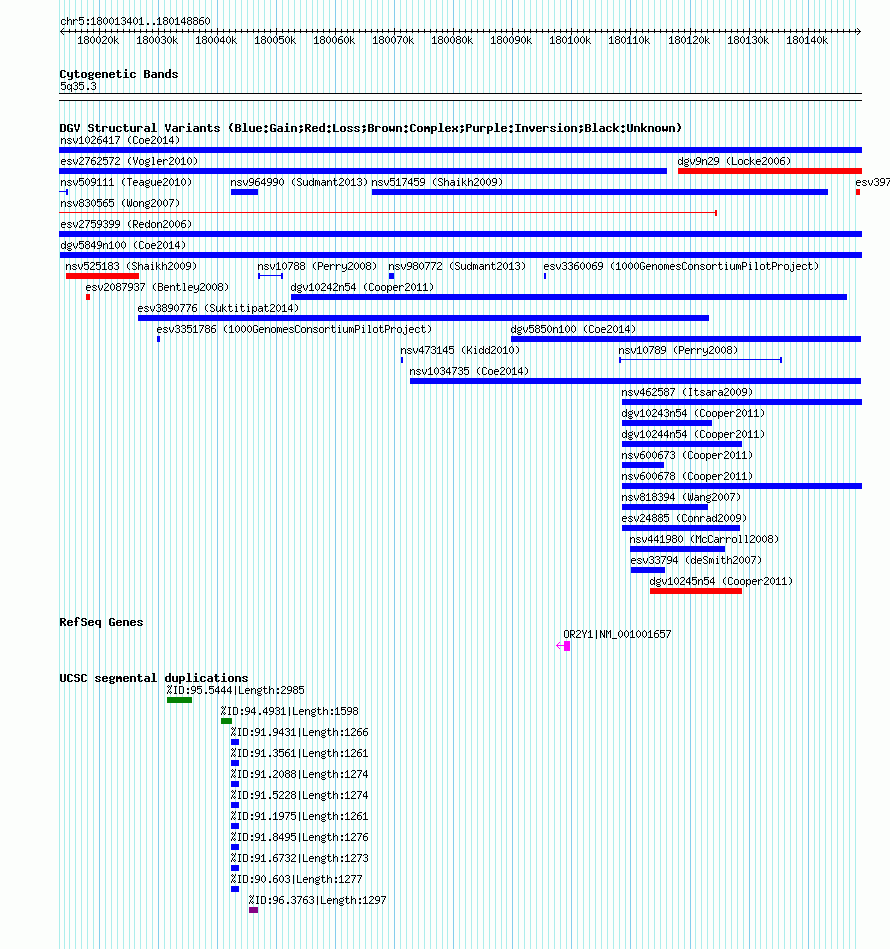Click esv24885 (Conrad2009) label

684,518
